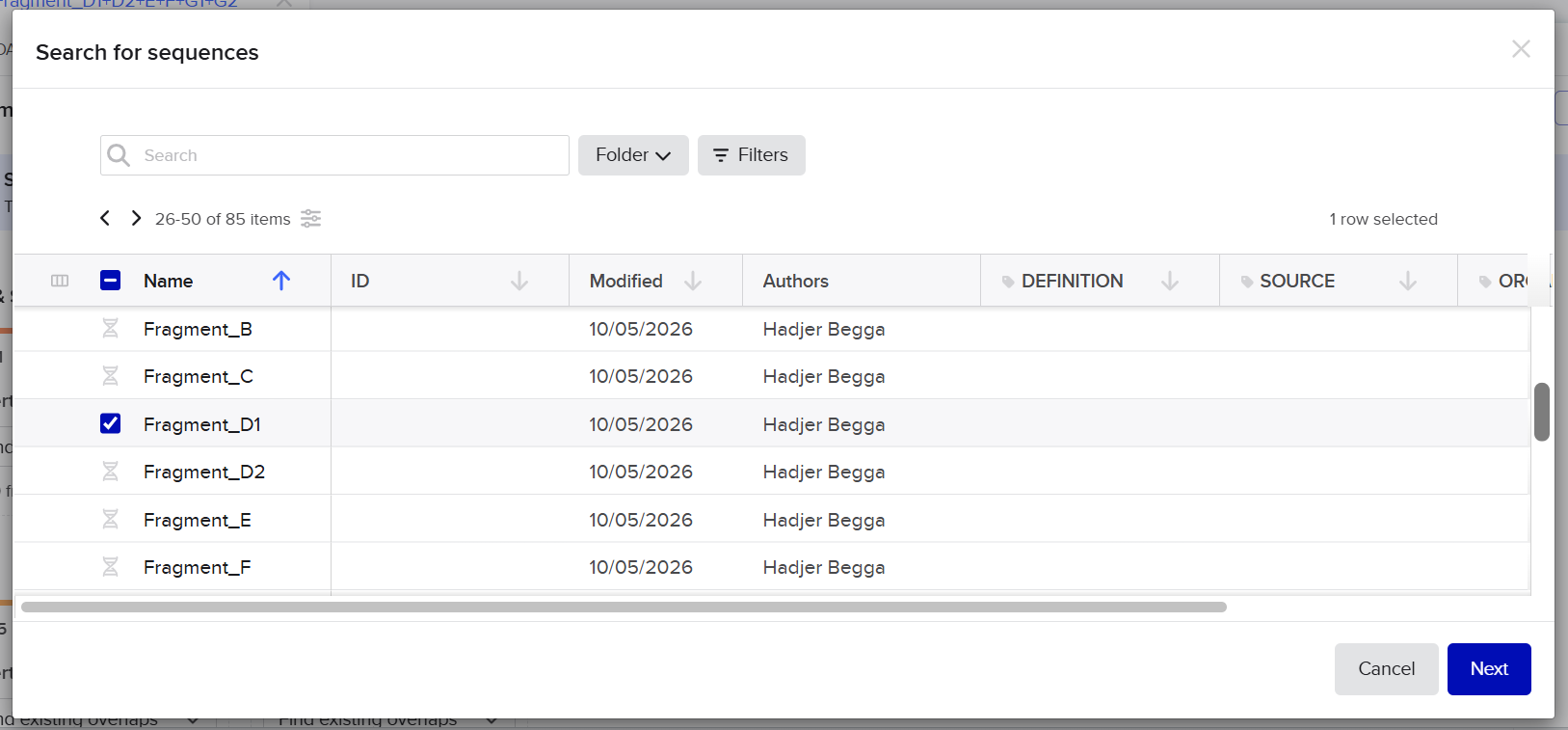Image resolution: width=1568 pixels, height=730 pixels.
Task: Go to next page of items
Action: [136, 219]
